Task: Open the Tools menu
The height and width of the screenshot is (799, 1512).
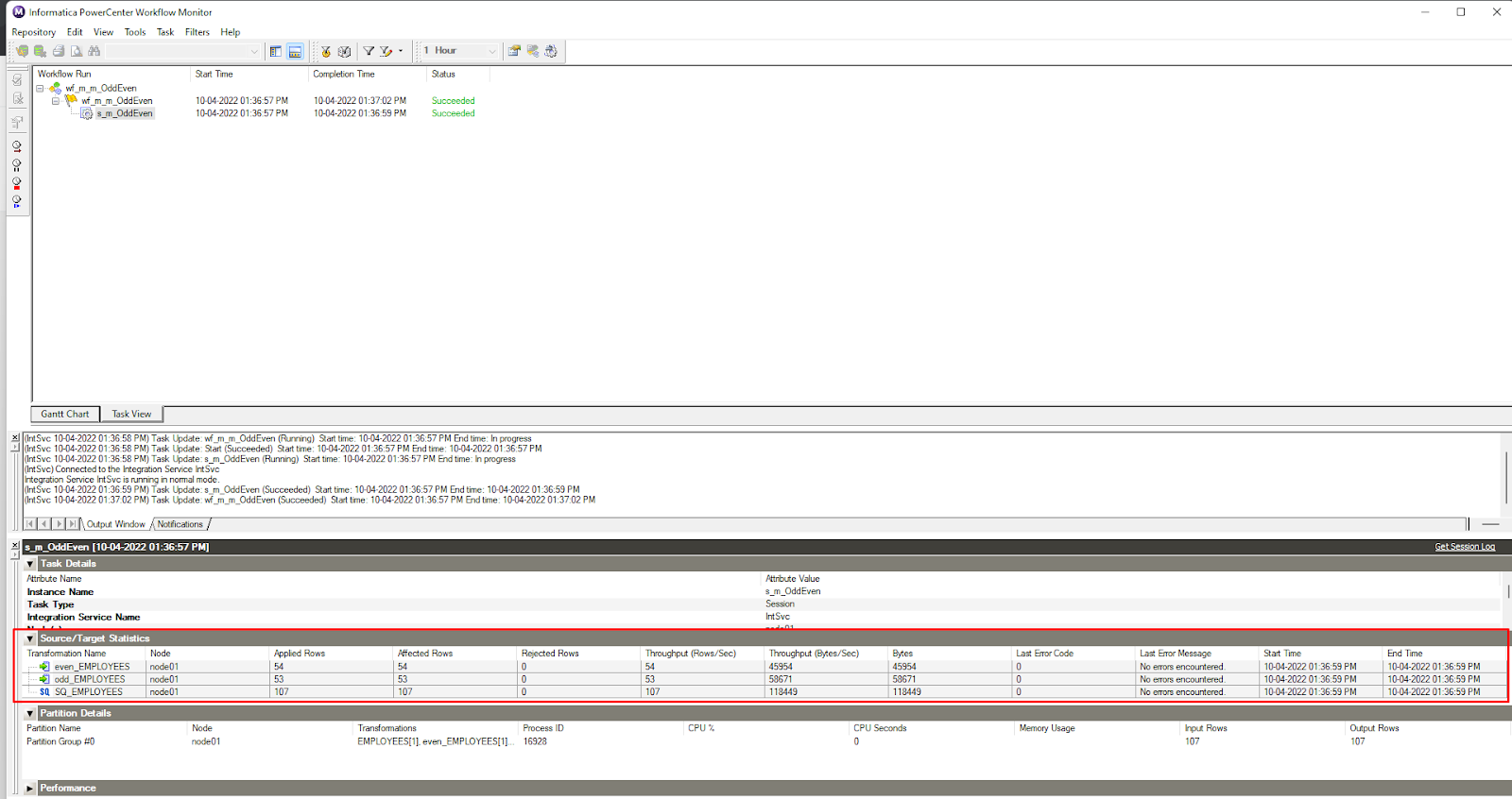Action: tap(135, 32)
